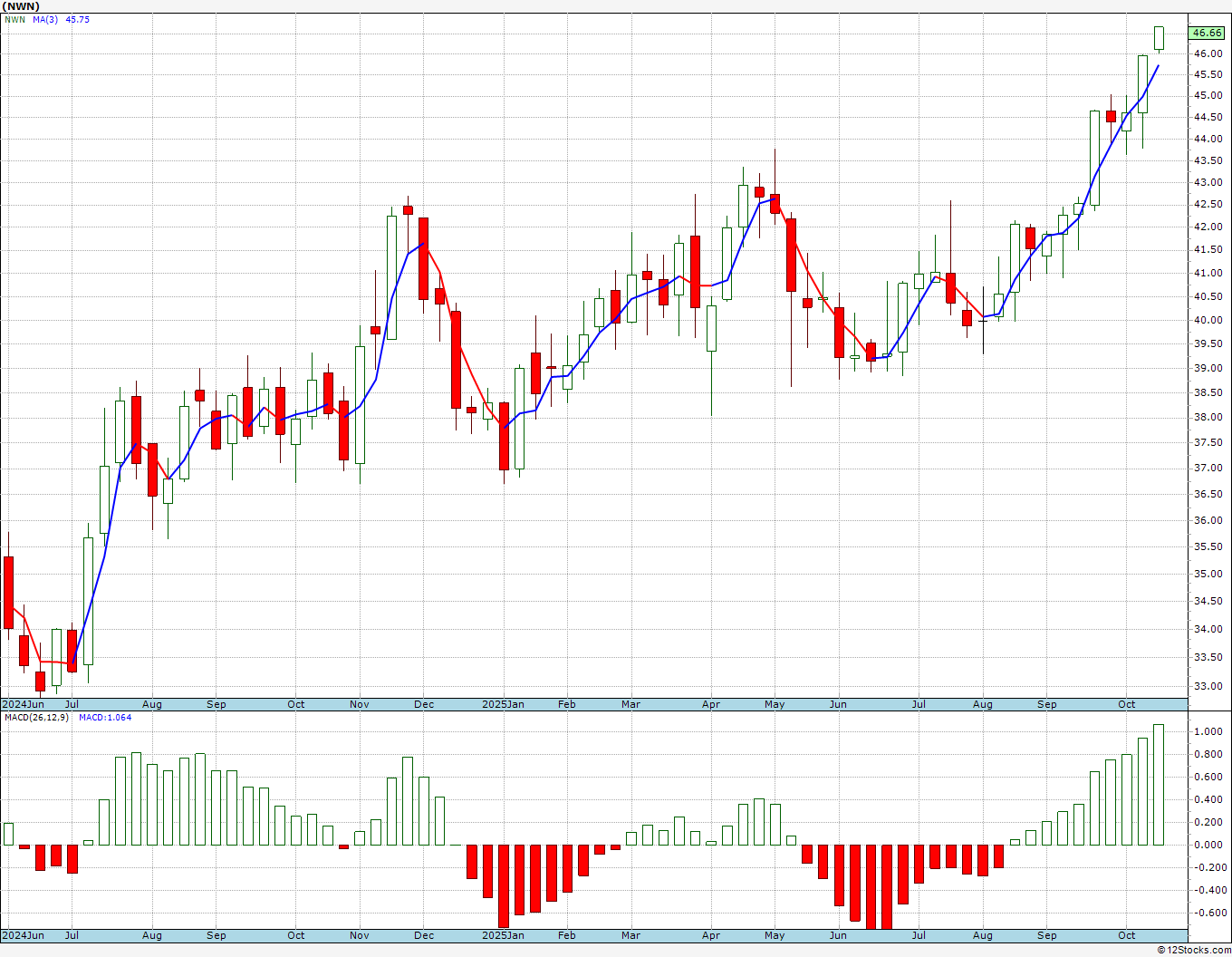Select the 43.00 price axis label
The image size is (1232, 957).
(x=1208, y=182)
